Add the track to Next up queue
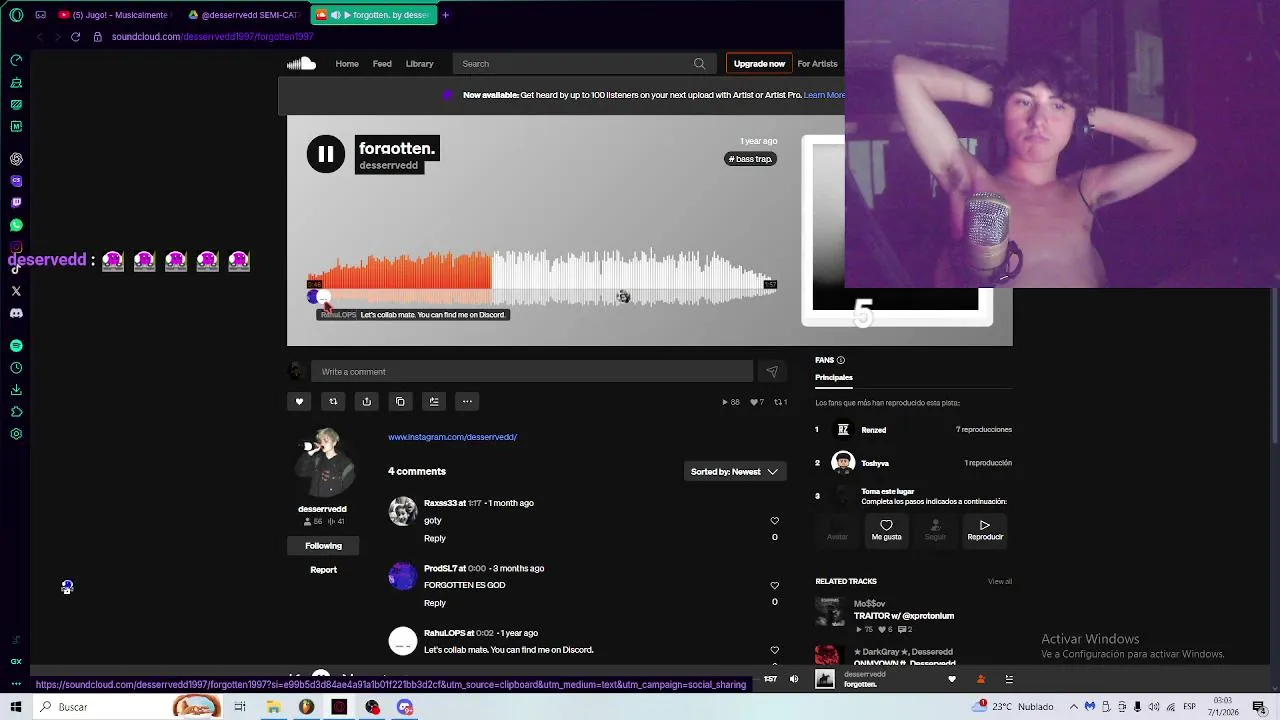This screenshot has height=720, width=1280. 434,401
